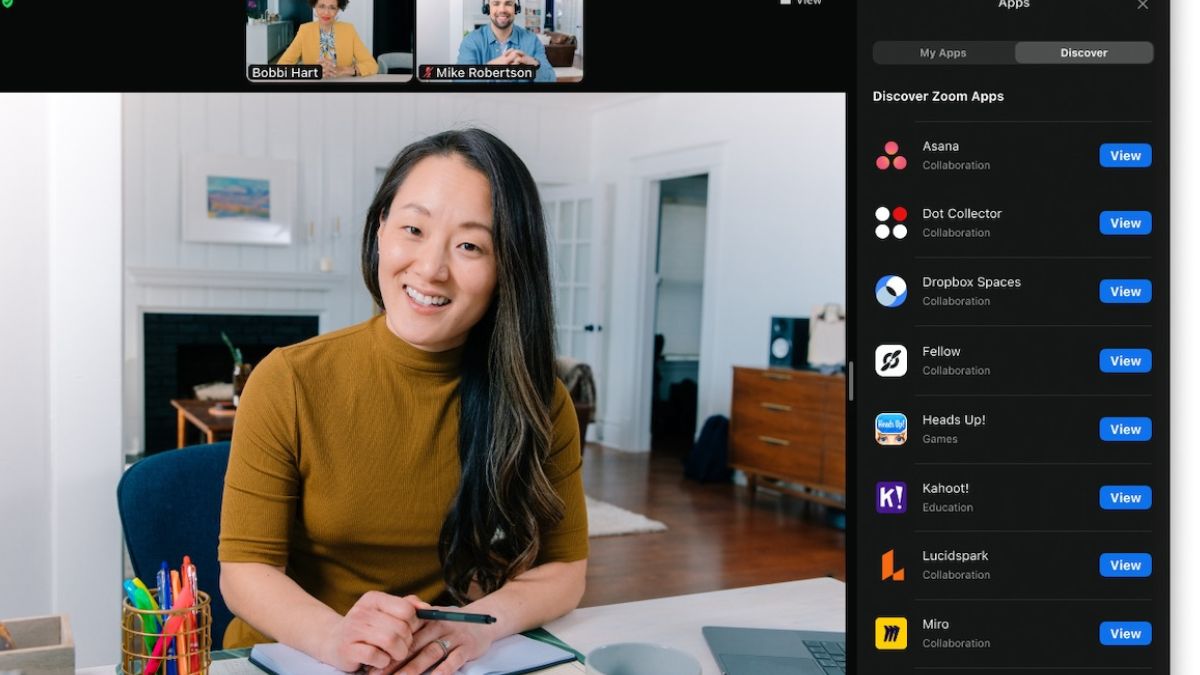
Task: Click the Miro app name
Action: (935, 624)
